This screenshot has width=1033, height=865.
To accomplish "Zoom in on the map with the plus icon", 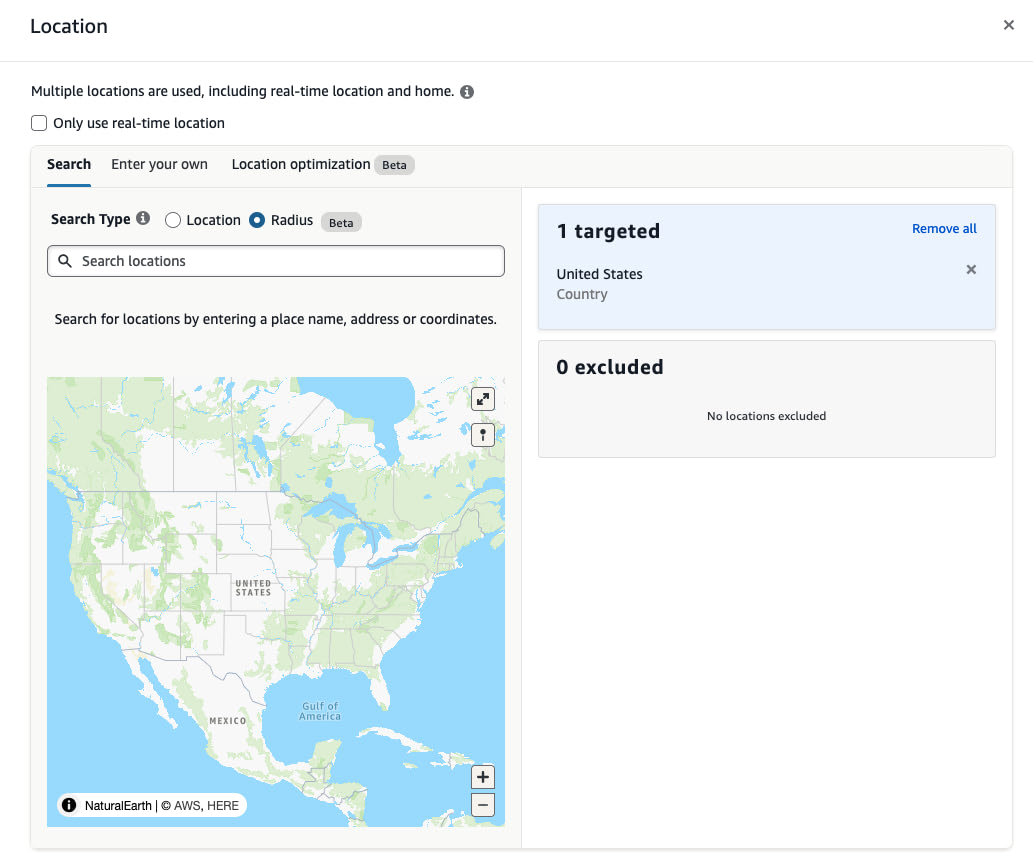I will [482, 777].
